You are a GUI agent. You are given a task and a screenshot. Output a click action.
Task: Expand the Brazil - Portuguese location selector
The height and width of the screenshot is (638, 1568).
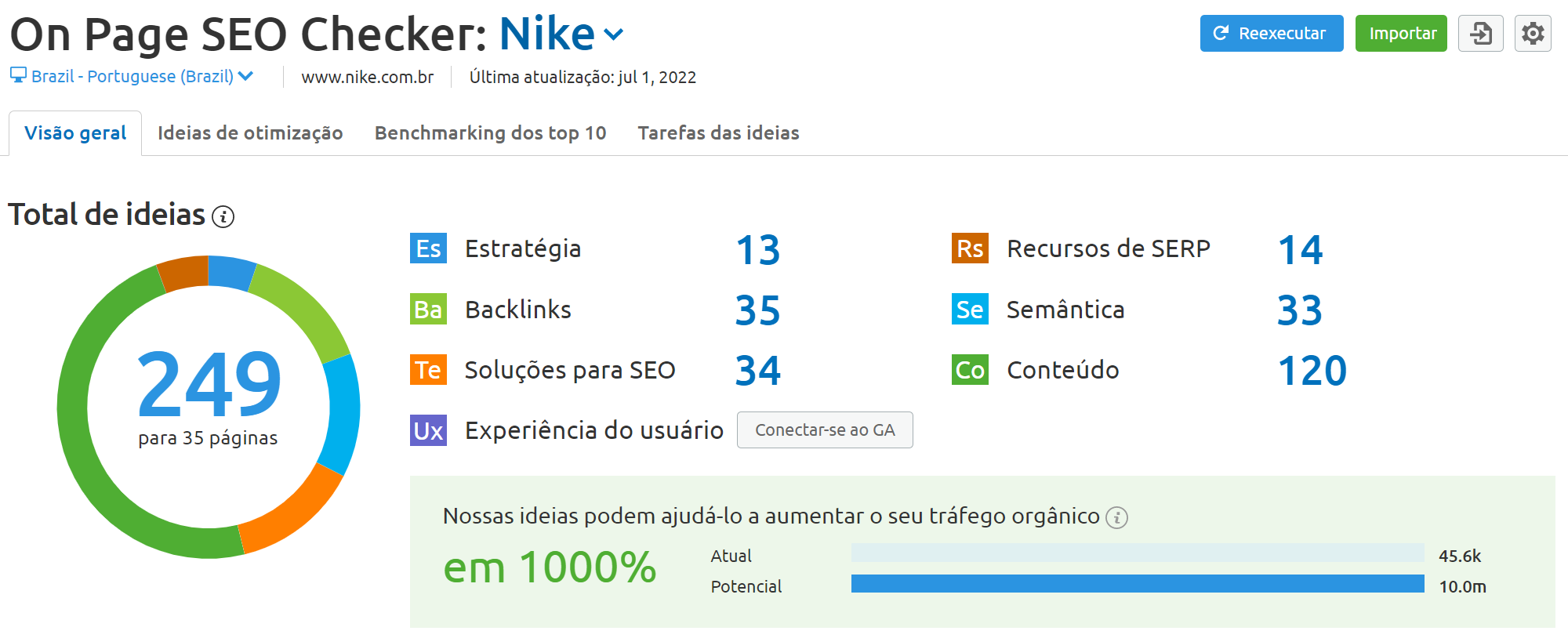(x=245, y=76)
